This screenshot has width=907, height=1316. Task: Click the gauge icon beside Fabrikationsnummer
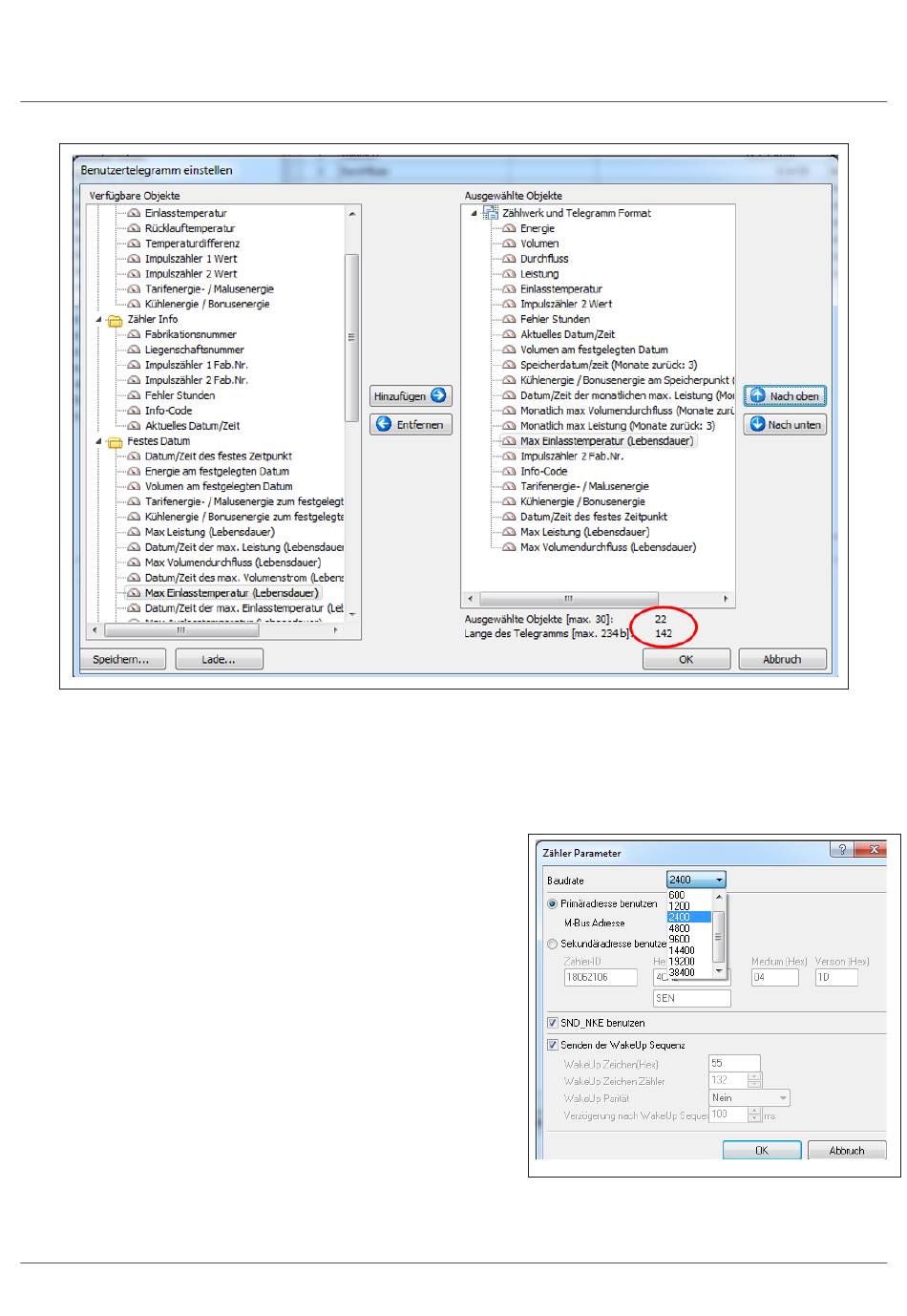tap(134, 335)
